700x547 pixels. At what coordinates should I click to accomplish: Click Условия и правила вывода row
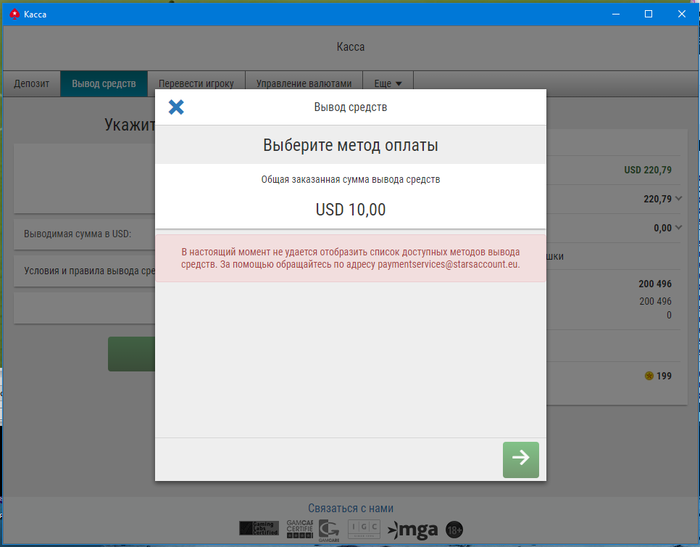click(x=85, y=271)
